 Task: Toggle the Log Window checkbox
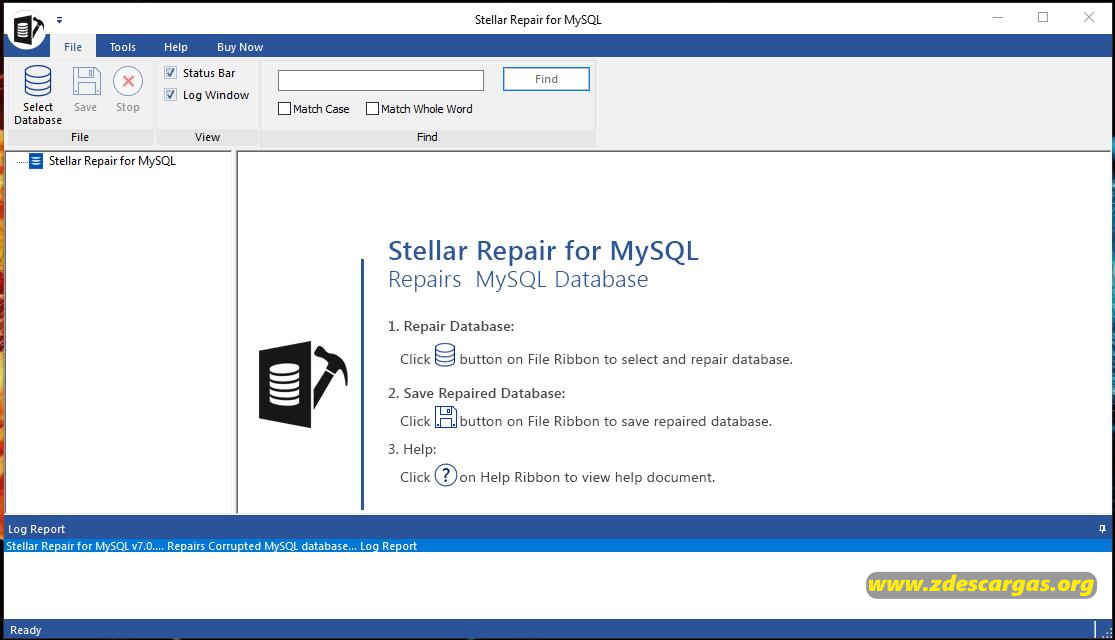pos(171,95)
